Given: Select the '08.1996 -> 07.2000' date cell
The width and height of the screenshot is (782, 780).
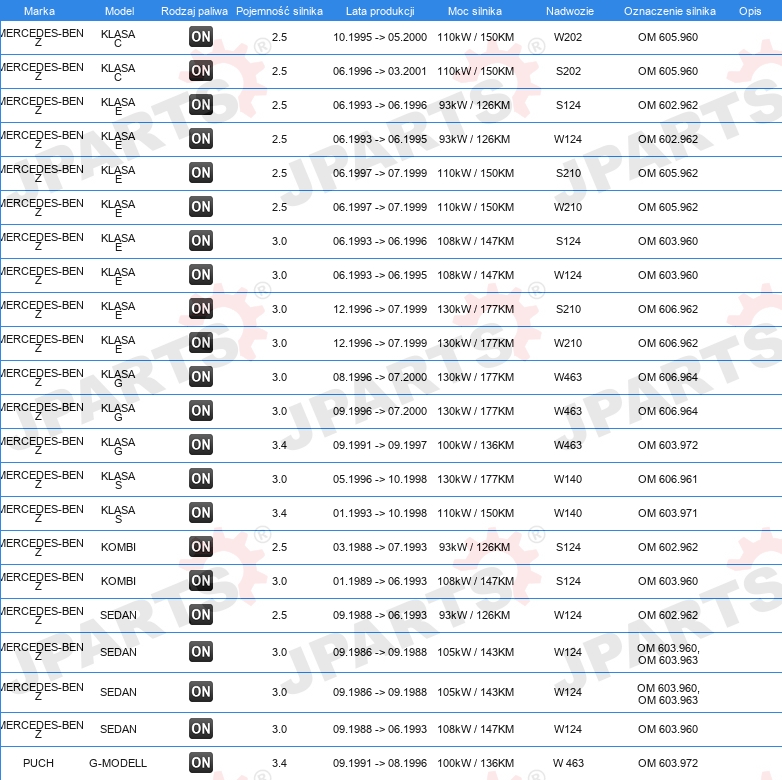Looking at the screenshot, I should tap(380, 377).
